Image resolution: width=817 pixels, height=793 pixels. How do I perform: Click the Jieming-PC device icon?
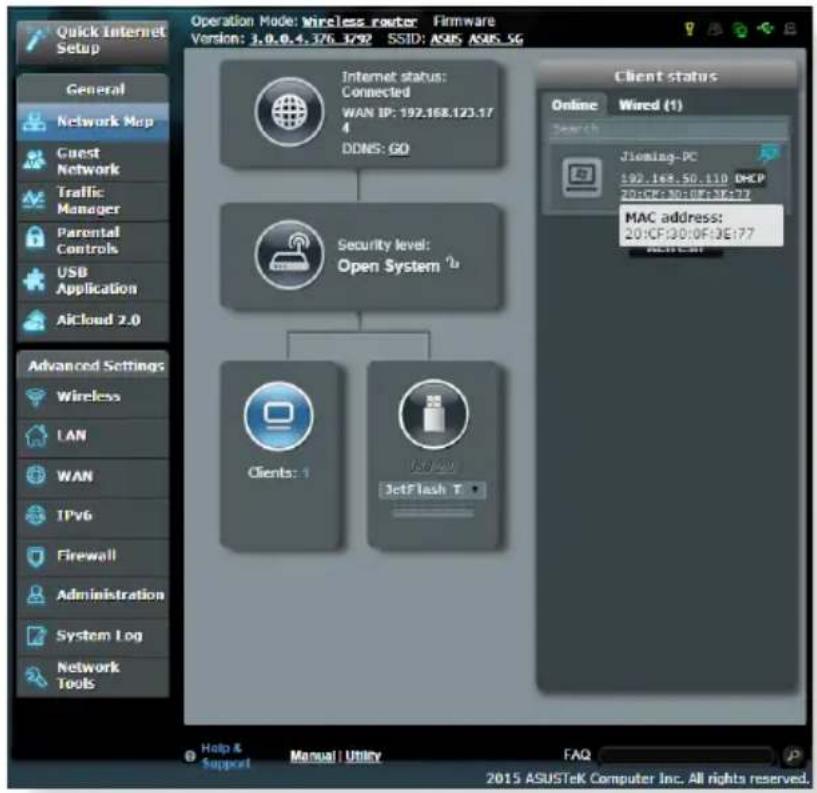(x=582, y=177)
